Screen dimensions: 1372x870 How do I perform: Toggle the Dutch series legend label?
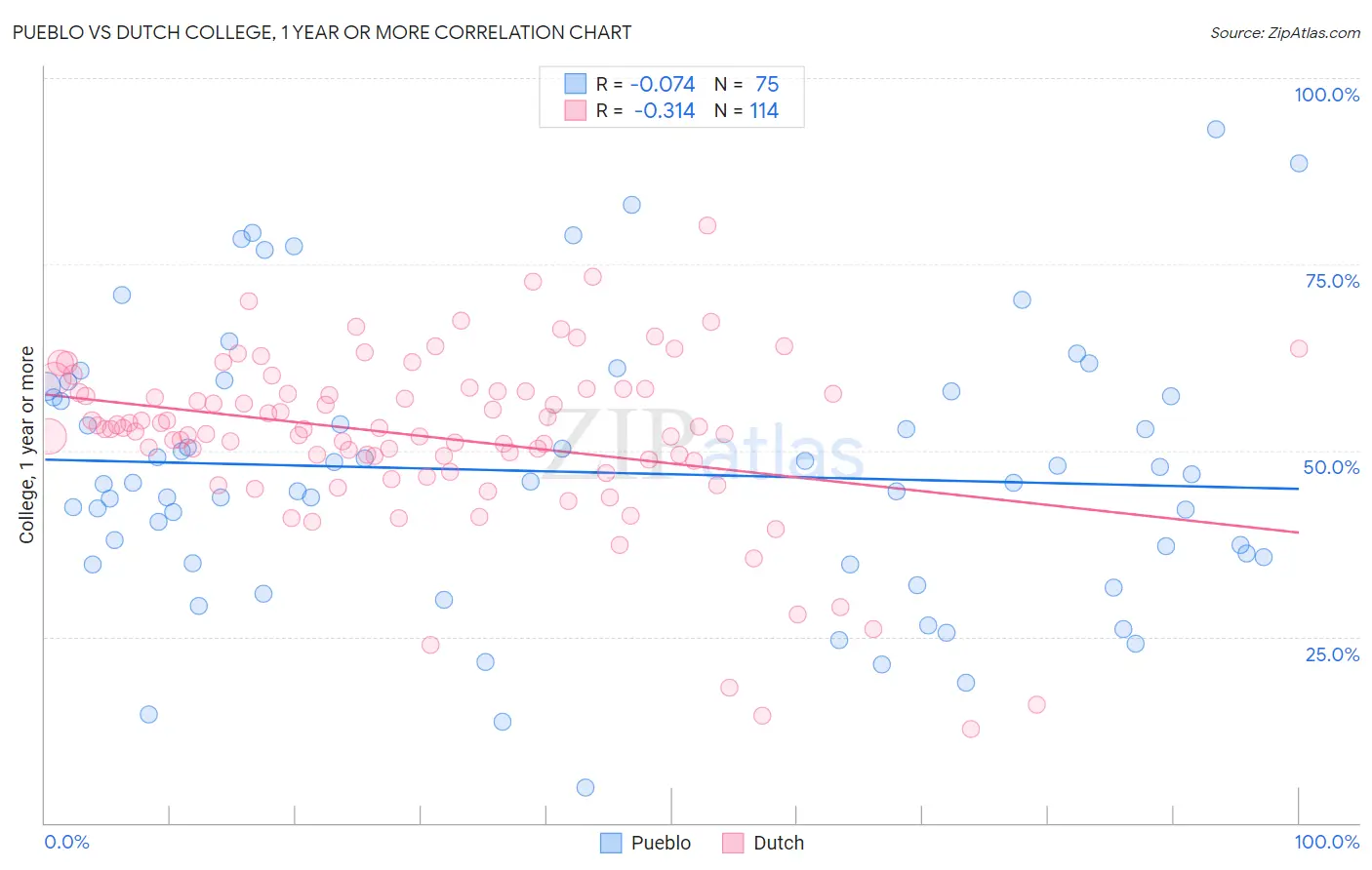(779, 843)
